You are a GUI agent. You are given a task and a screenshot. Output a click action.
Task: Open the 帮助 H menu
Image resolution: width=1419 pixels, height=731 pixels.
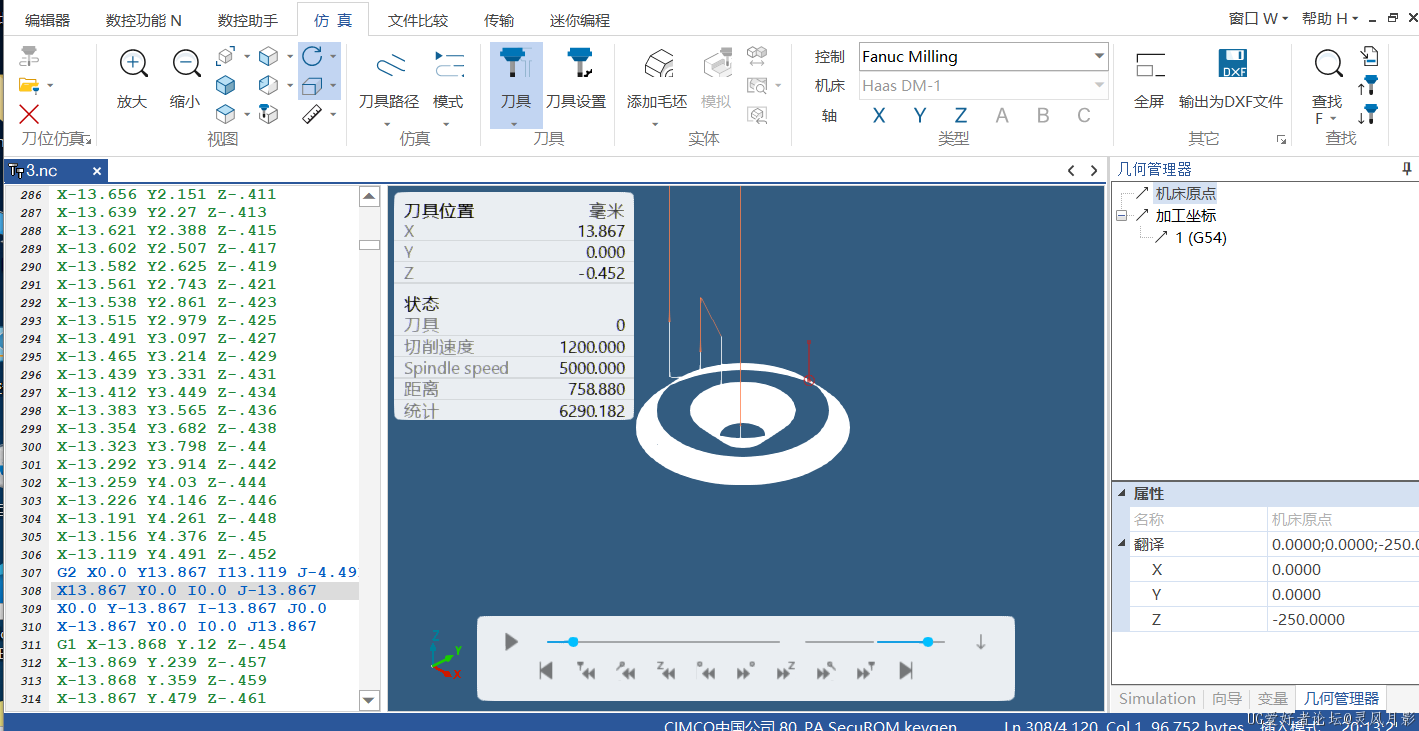click(x=1330, y=18)
